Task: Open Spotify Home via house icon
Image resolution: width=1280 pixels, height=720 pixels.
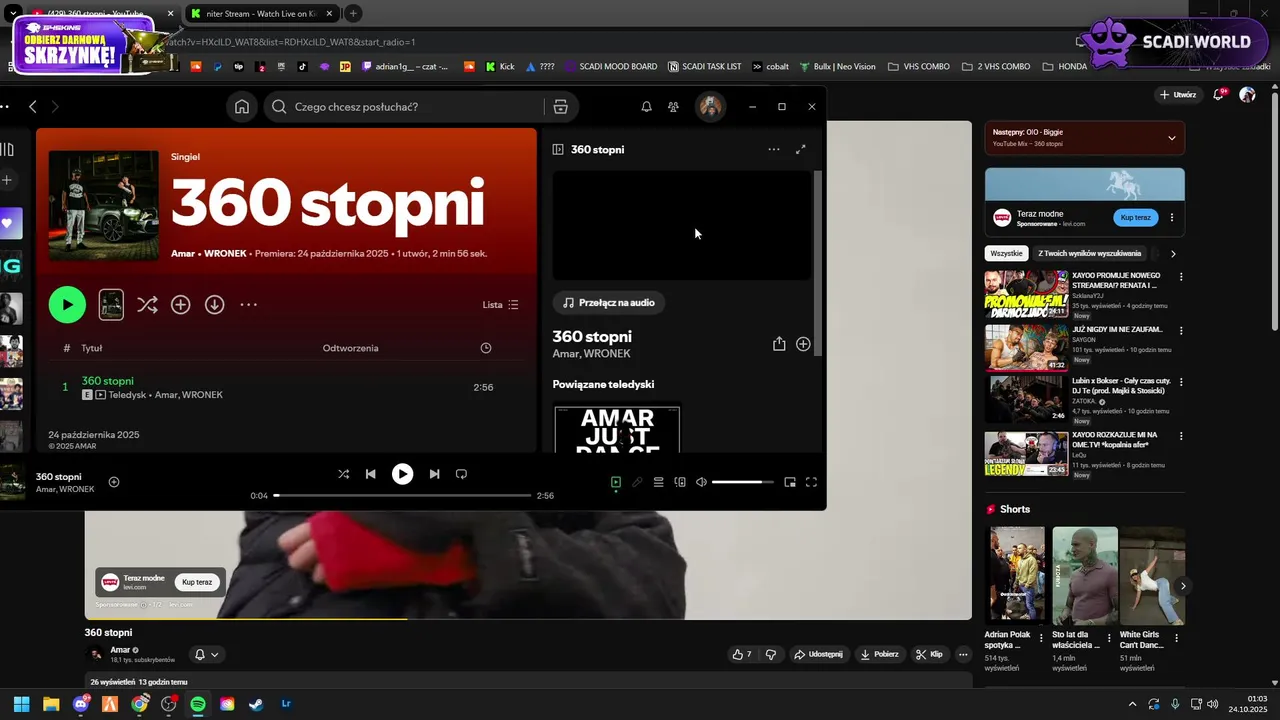Action: coord(242,107)
